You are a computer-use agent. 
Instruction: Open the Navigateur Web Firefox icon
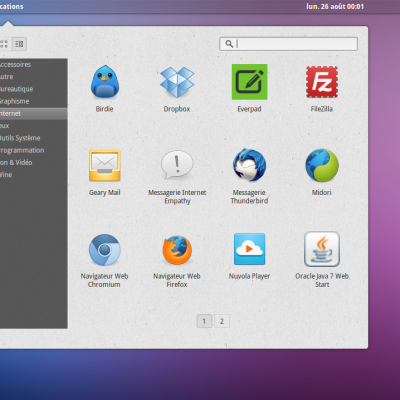coord(177,250)
